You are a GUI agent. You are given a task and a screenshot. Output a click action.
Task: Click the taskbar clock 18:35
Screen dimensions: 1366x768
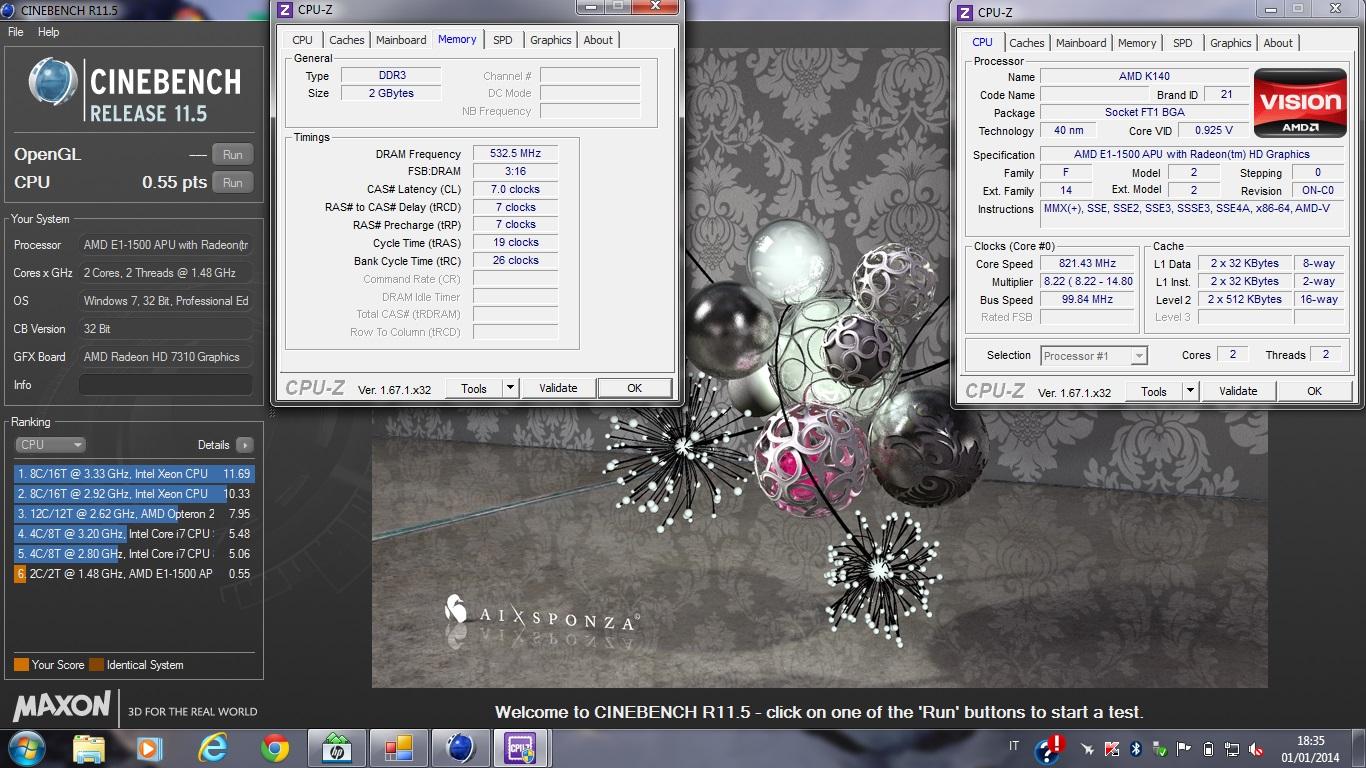(x=1310, y=741)
